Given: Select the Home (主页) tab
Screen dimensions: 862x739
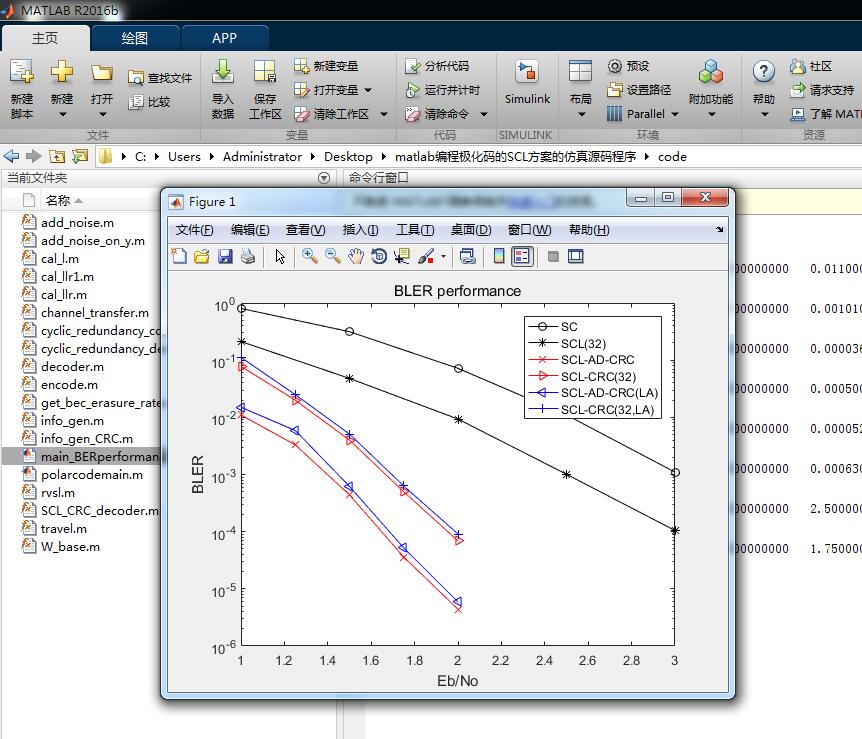Looking at the screenshot, I should 45,38.
